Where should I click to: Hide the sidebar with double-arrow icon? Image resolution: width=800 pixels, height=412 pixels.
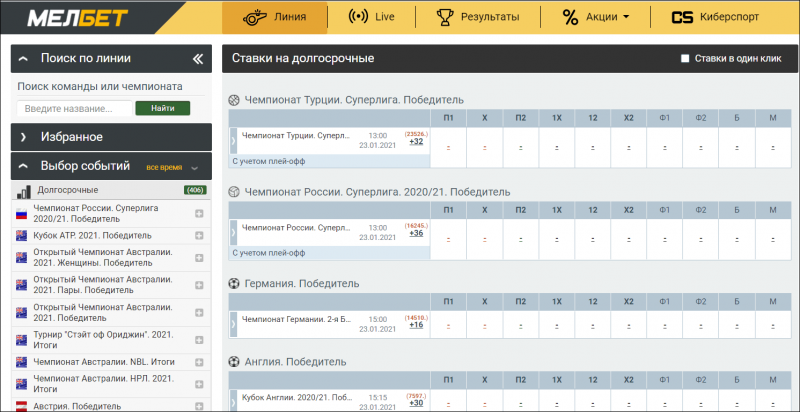click(198, 59)
